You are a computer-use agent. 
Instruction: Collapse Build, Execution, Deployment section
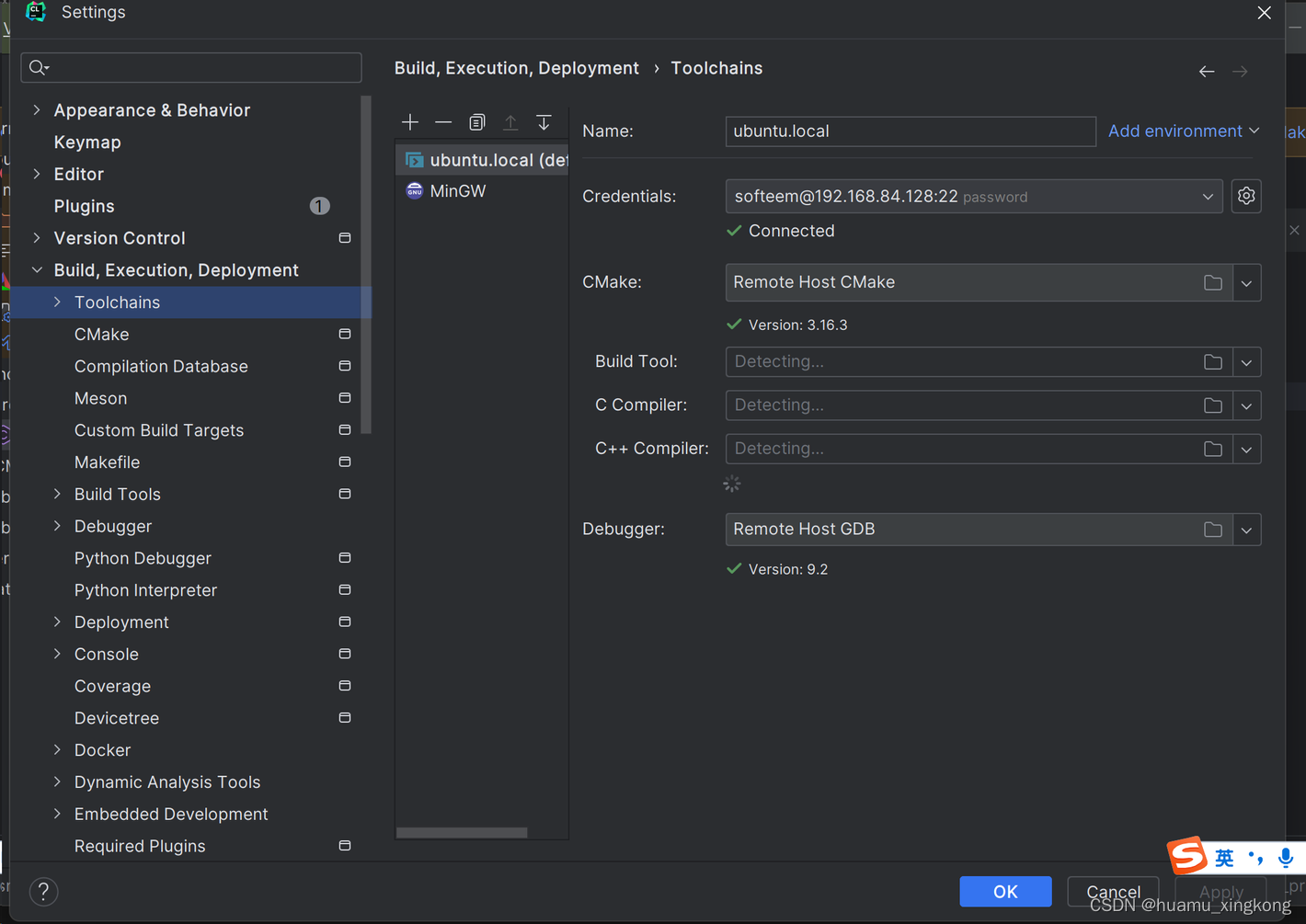click(37, 270)
